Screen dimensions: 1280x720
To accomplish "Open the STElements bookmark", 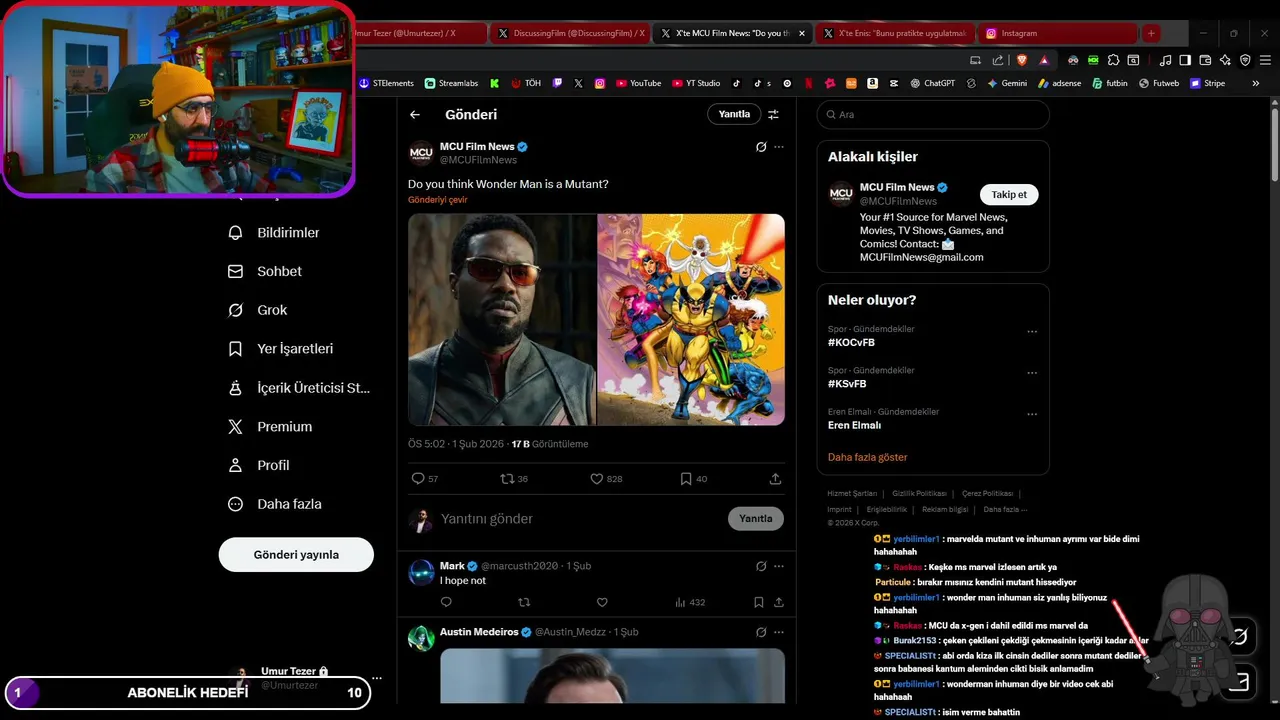I will pos(386,83).
